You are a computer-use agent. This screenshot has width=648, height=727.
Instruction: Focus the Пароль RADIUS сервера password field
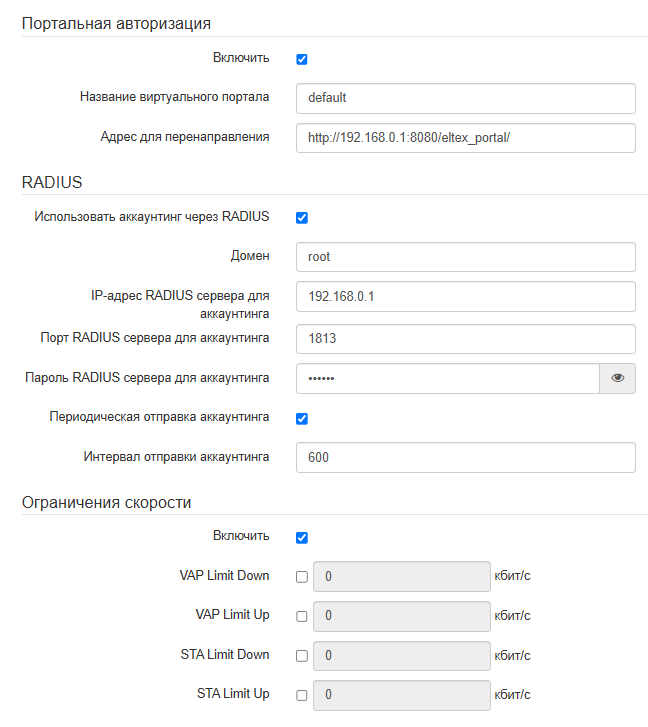tap(447, 378)
